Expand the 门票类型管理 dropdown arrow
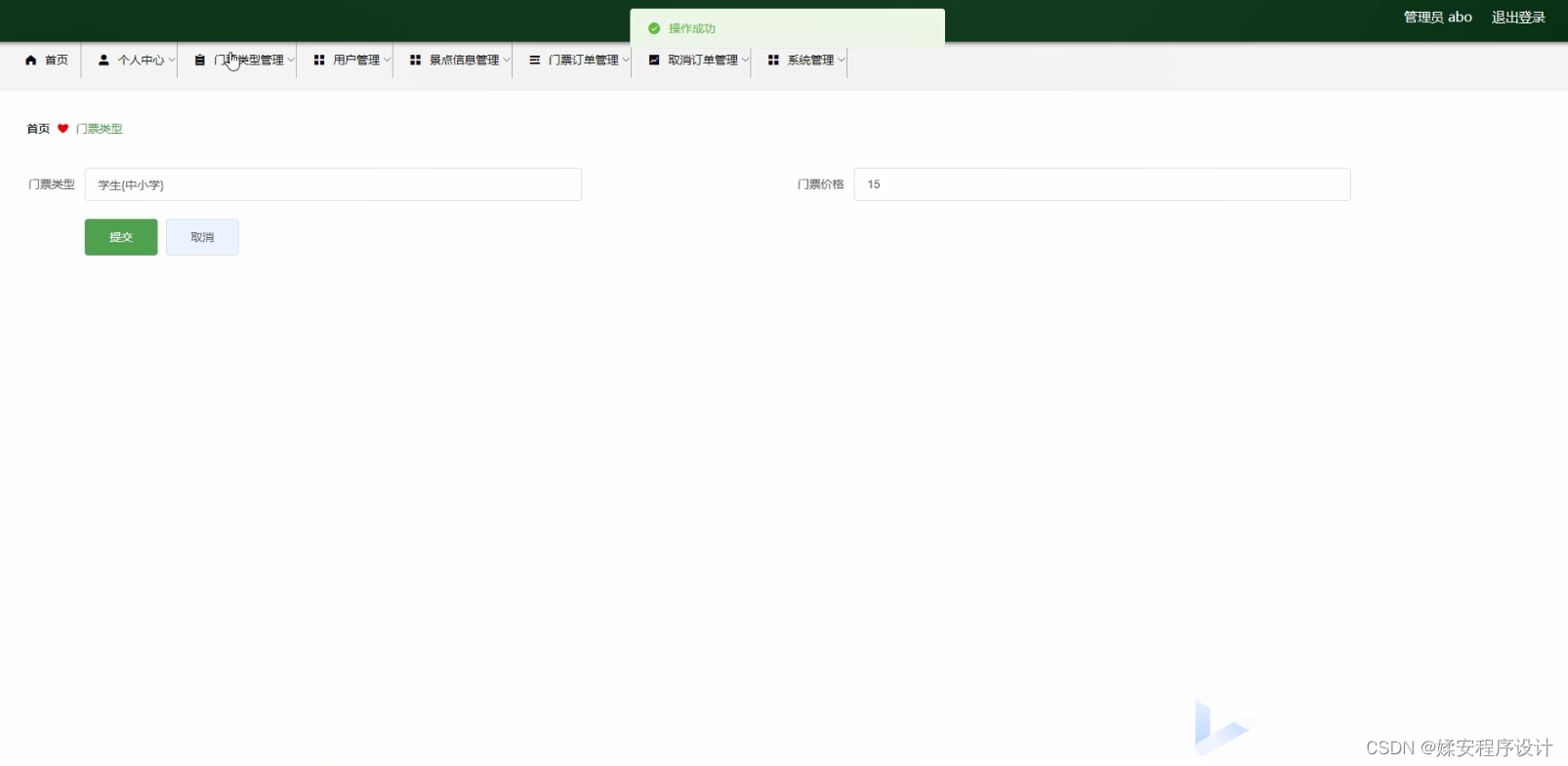1568x766 pixels. (291, 60)
